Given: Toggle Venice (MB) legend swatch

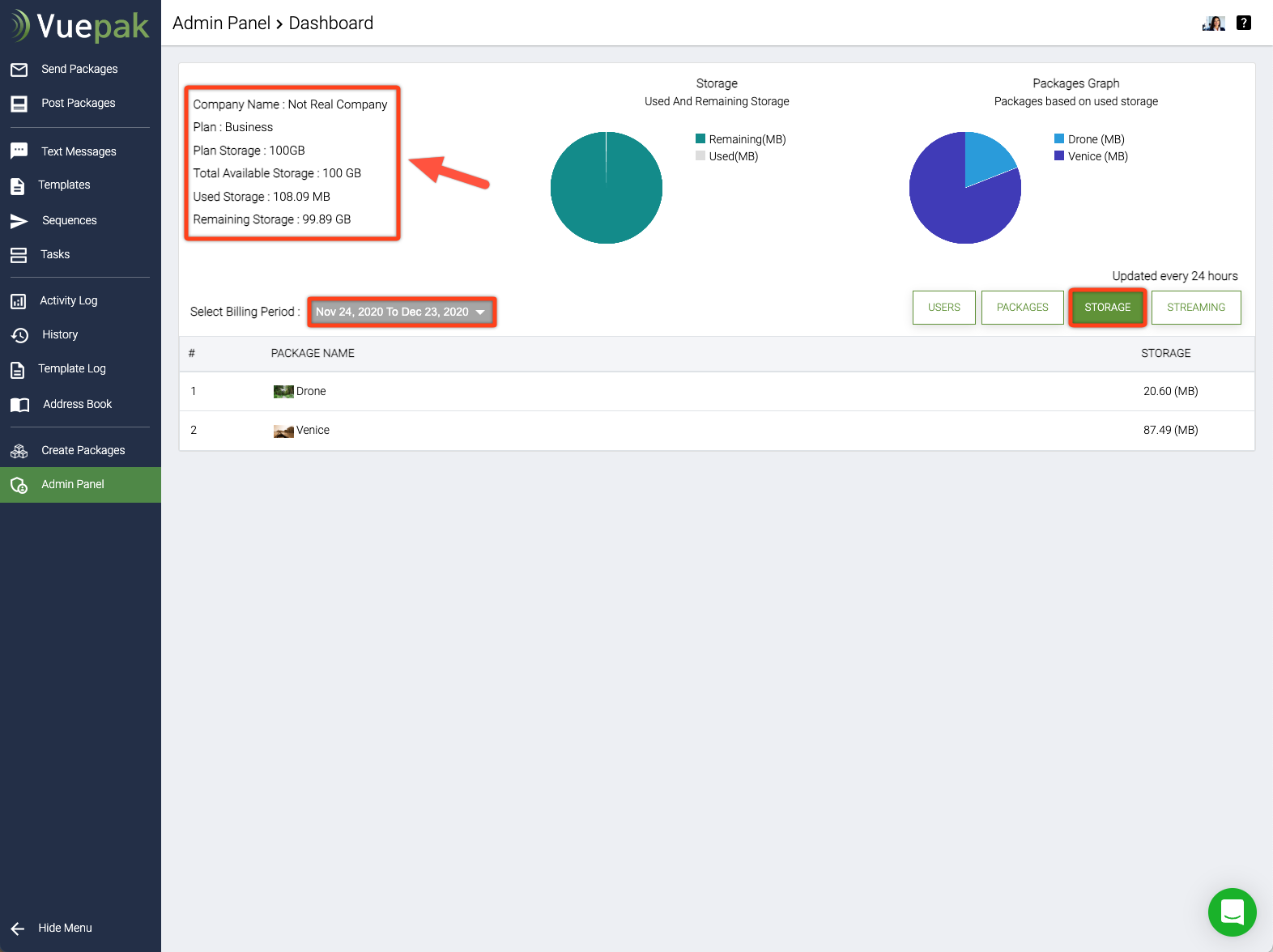Looking at the screenshot, I should pos(1059,155).
